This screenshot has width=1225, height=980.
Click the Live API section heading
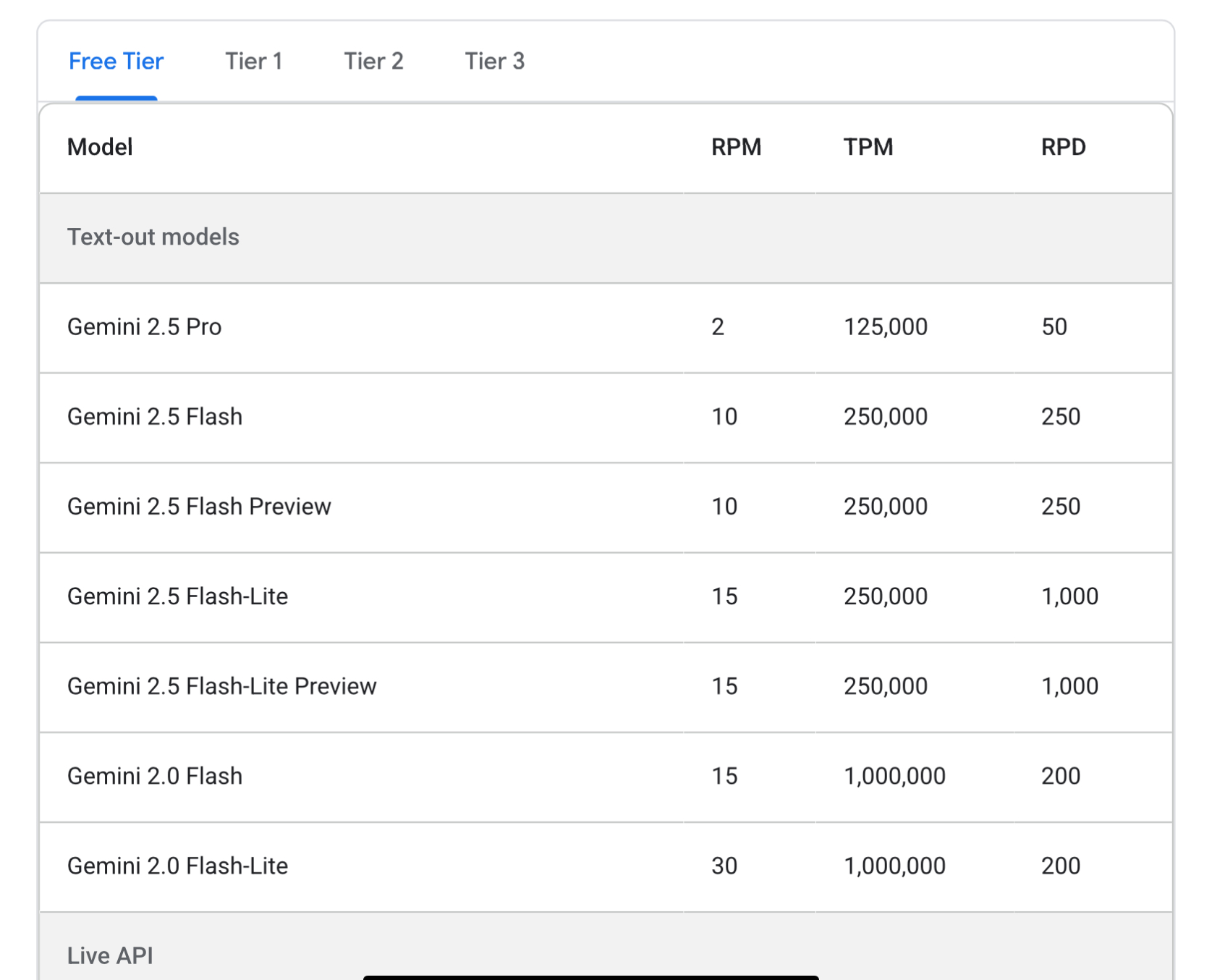click(x=110, y=955)
